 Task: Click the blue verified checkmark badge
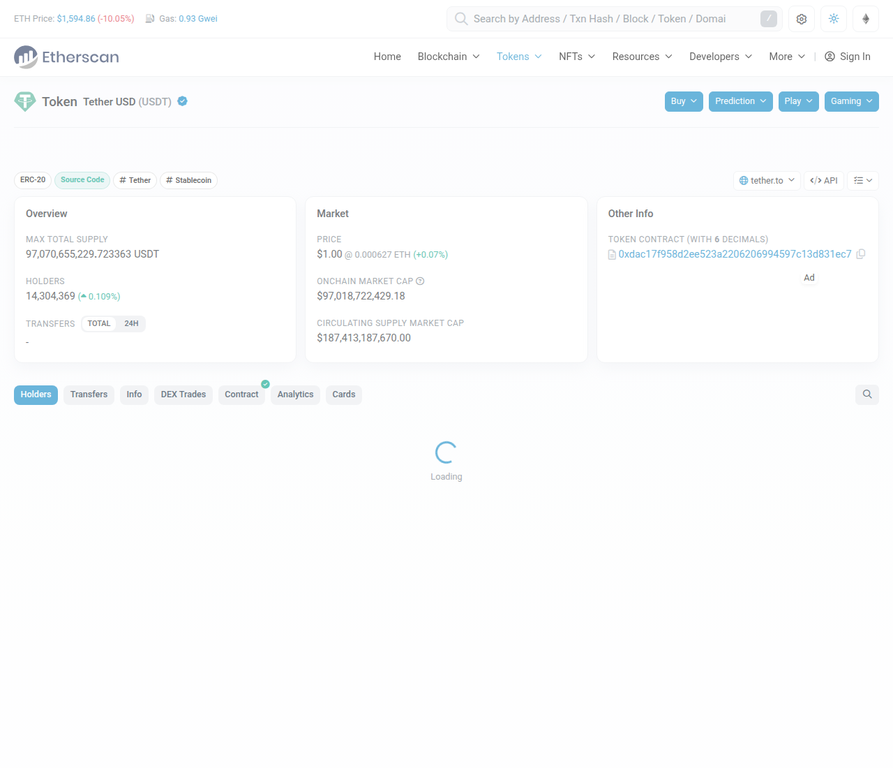[x=182, y=101]
